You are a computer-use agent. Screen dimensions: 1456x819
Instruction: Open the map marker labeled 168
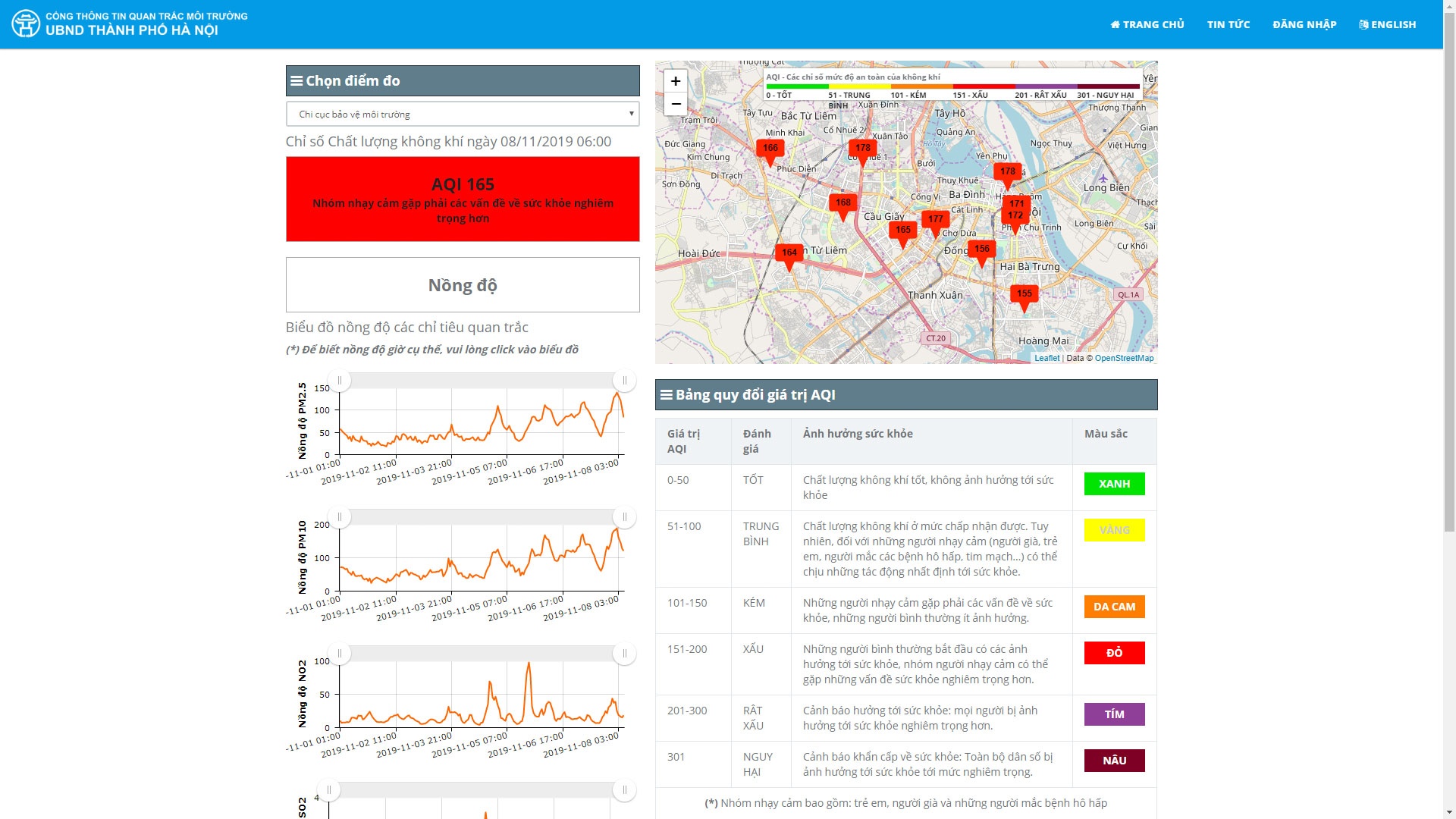[843, 203]
